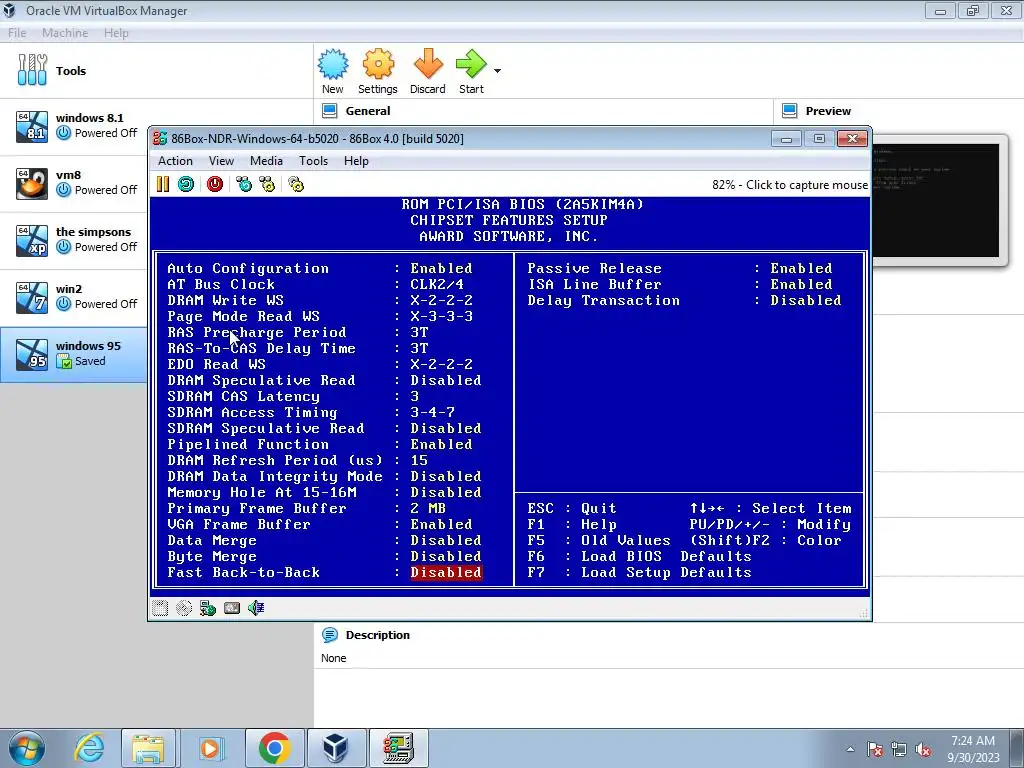The height and width of the screenshot is (768, 1024).
Task: Click the SDRAM CAS Latency label
Action: tap(244, 396)
